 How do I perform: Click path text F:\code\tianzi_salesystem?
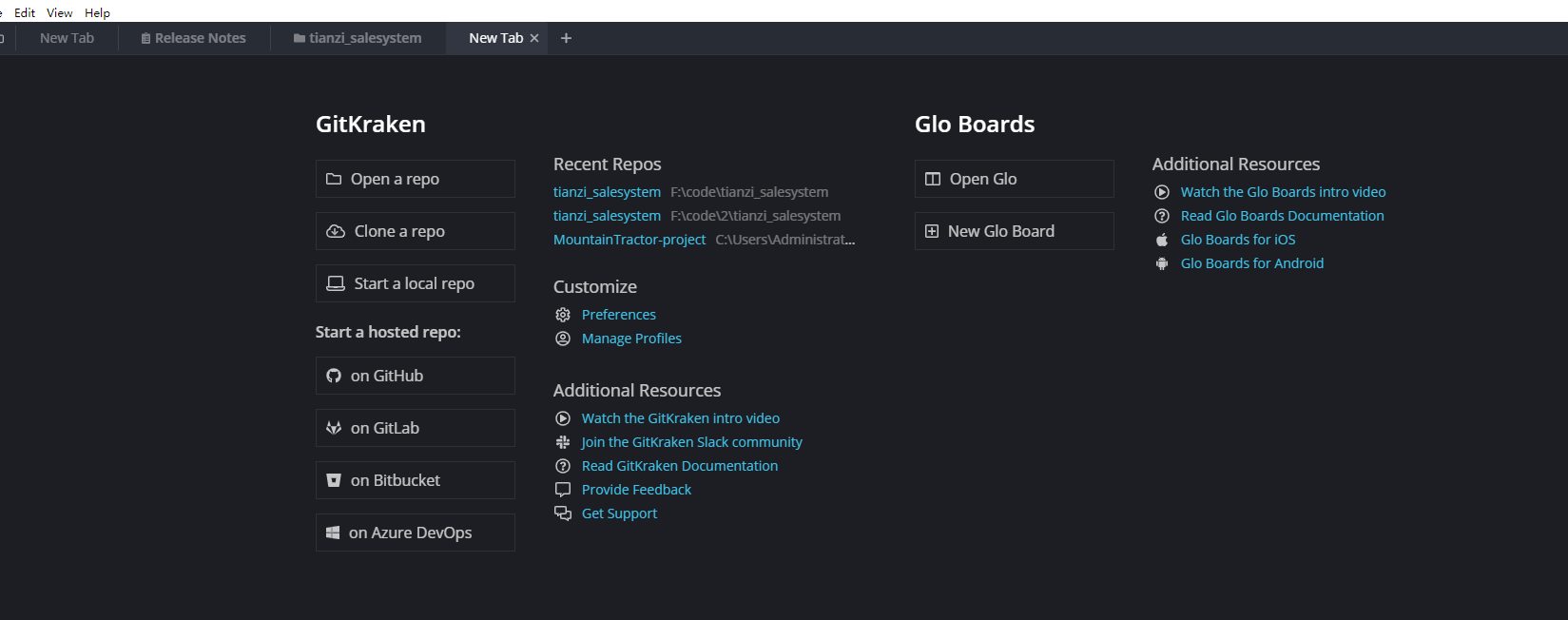point(749,192)
